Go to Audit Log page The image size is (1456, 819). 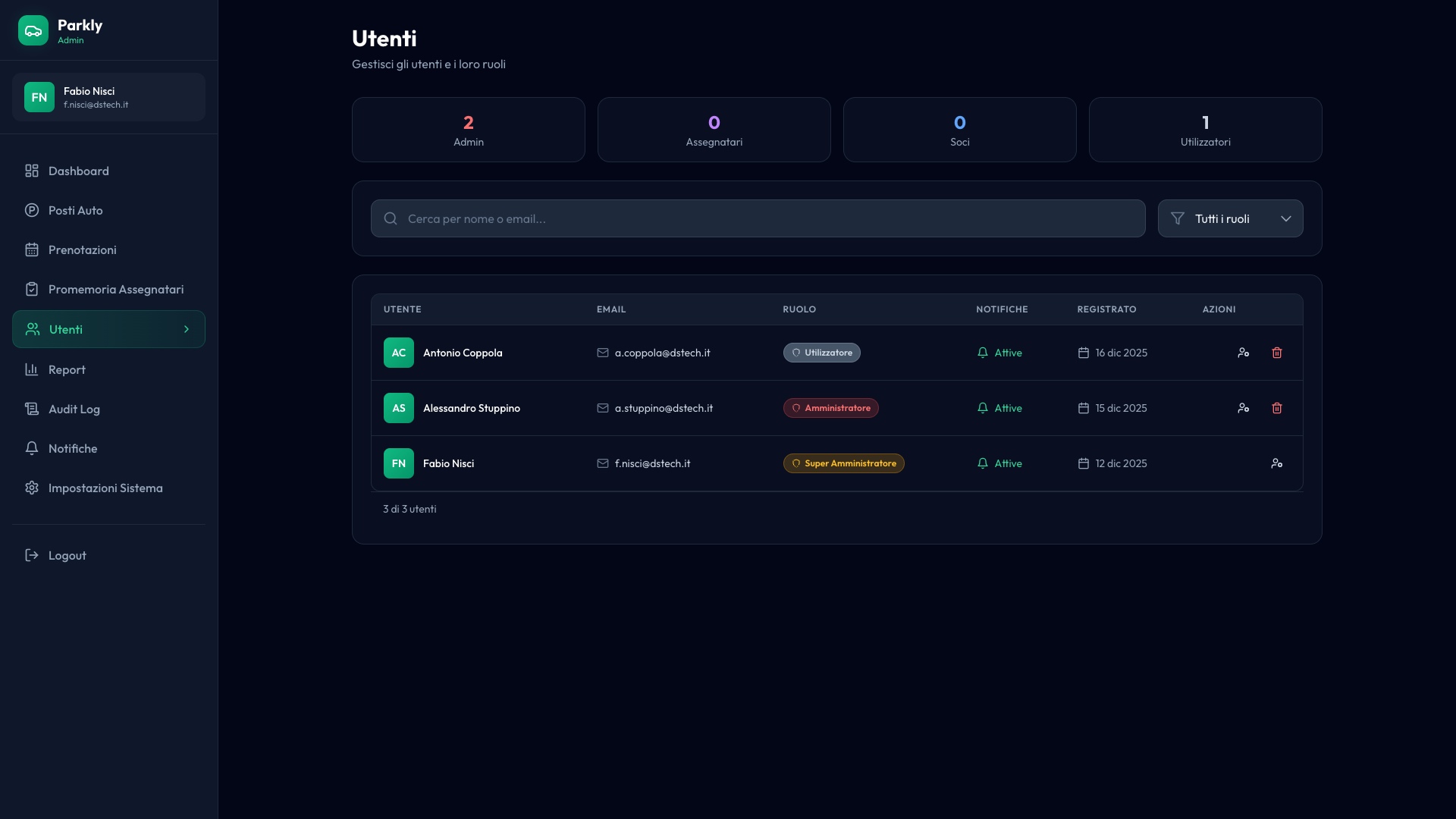(74, 409)
